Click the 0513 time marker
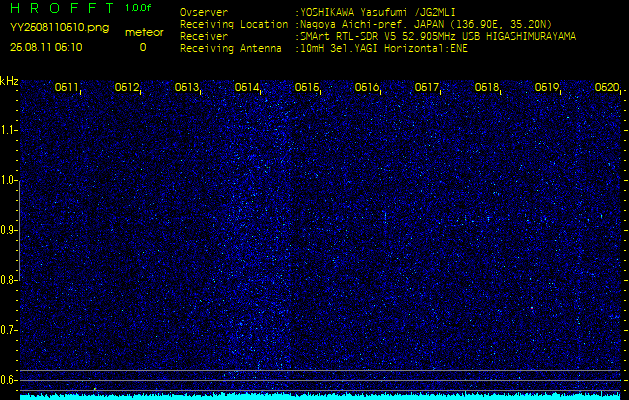The image size is (629, 400). click(x=187, y=87)
